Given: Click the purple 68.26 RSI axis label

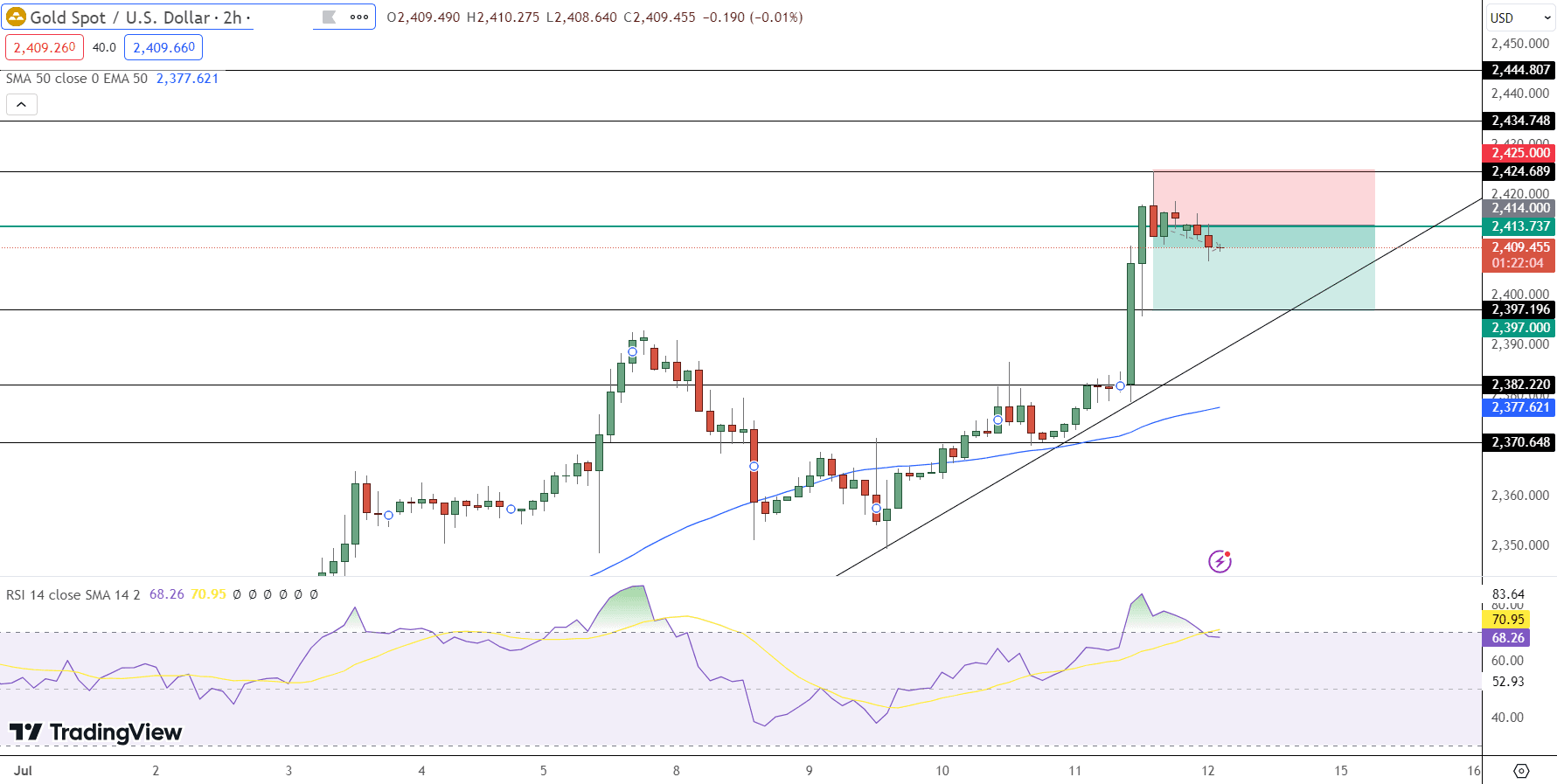Looking at the screenshot, I should pyautogui.click(x=1507, y=638).
